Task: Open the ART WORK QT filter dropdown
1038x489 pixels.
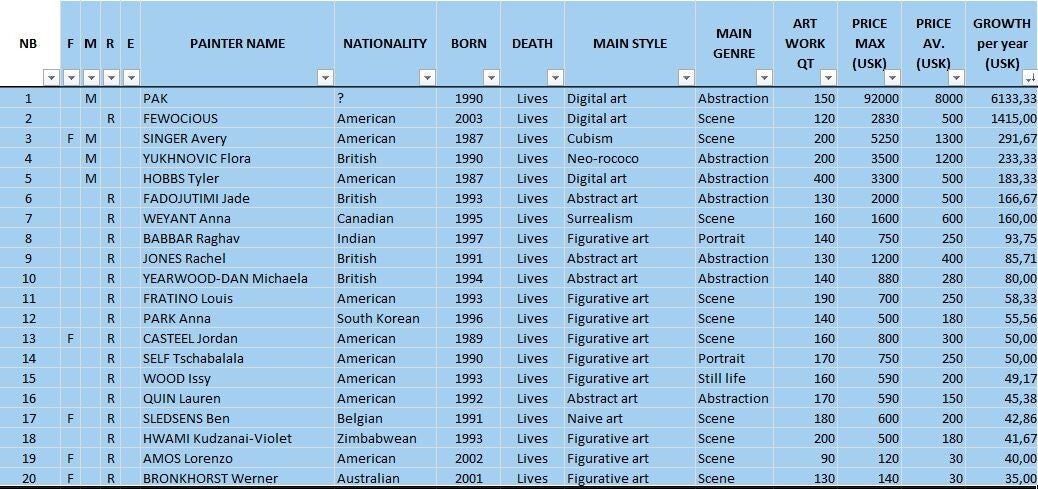Action: click(x=828, y=78)
